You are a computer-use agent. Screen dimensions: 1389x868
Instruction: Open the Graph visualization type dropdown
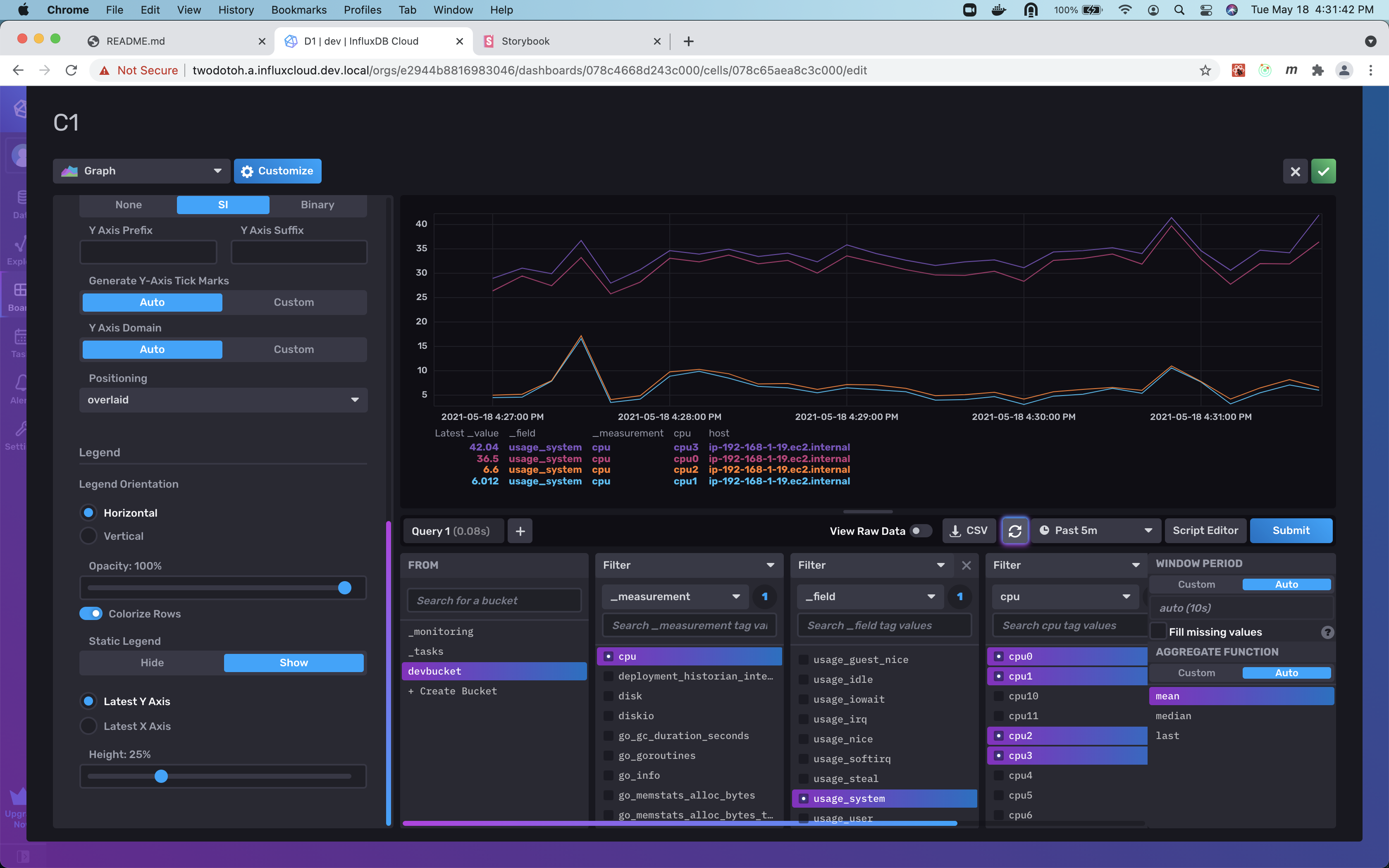pos(141,170)
